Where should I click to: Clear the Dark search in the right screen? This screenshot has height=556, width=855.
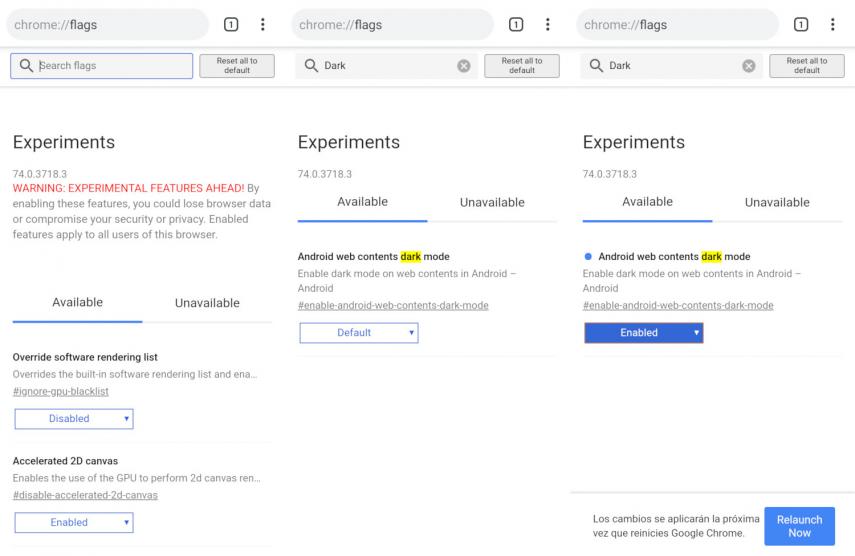(749, 66)
